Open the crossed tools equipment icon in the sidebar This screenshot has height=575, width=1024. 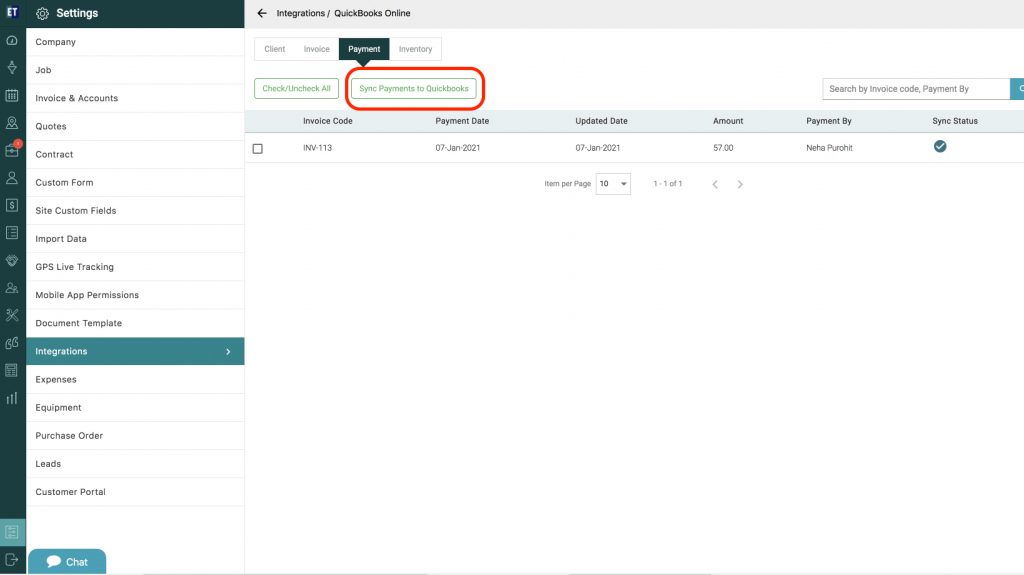click(12, 315)
